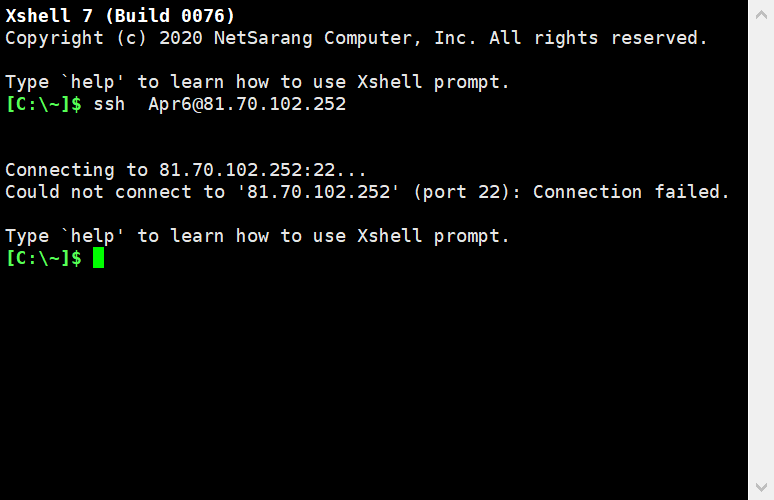Image resolution: width=774 pixels, height=500 pixels.
Task: Click the scrollbar down arrow
Action: [761, 487]
